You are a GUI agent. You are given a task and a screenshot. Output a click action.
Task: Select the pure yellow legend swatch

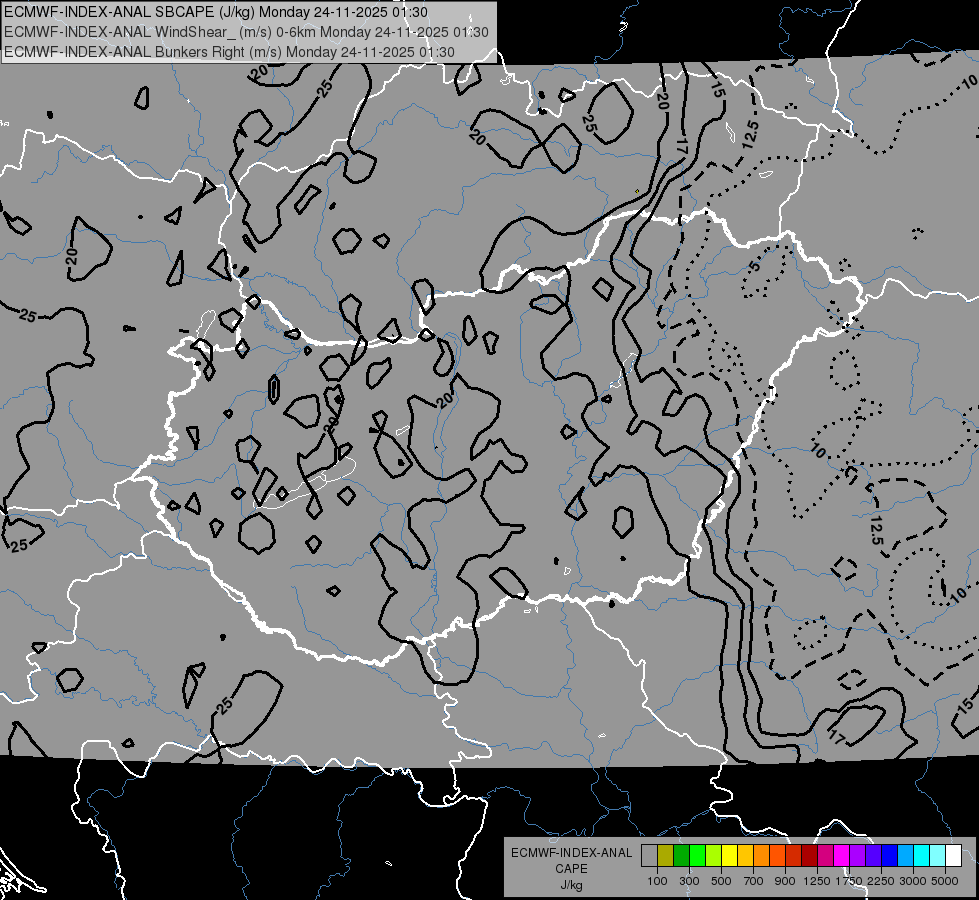coord(729,856)
